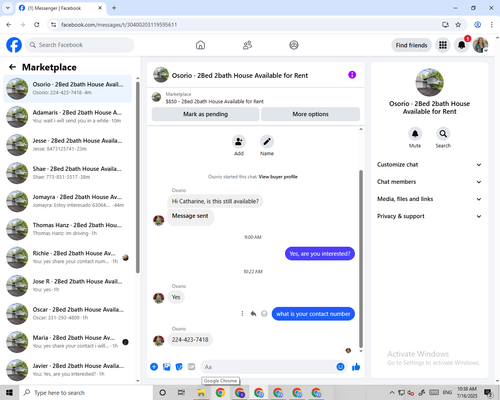Open the Notifications bell
This screenshot has width=500, height=400.
point(462,45)
